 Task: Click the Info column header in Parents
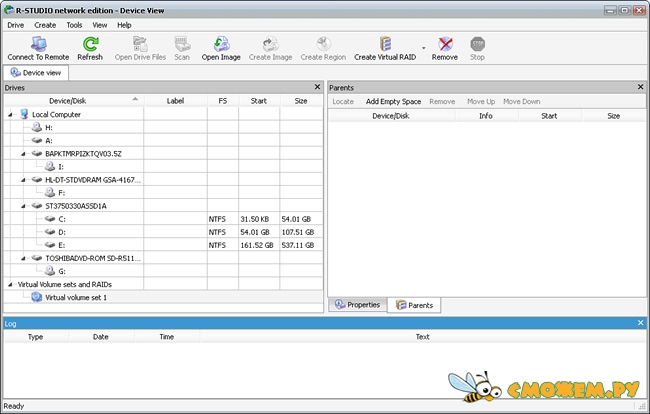[486, 116]
